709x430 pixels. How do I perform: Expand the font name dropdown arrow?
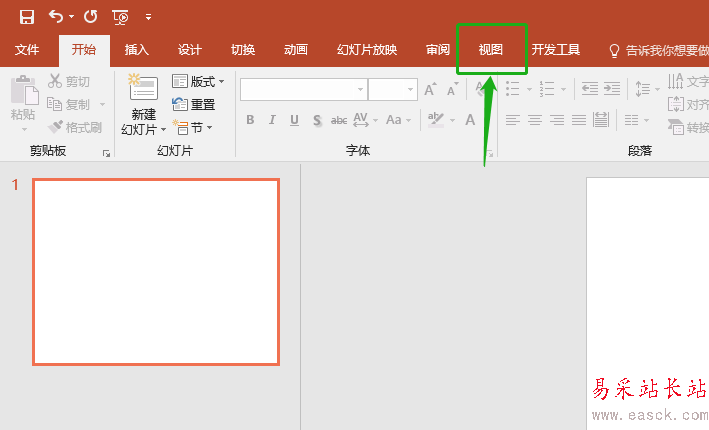(x=360, y=90)
